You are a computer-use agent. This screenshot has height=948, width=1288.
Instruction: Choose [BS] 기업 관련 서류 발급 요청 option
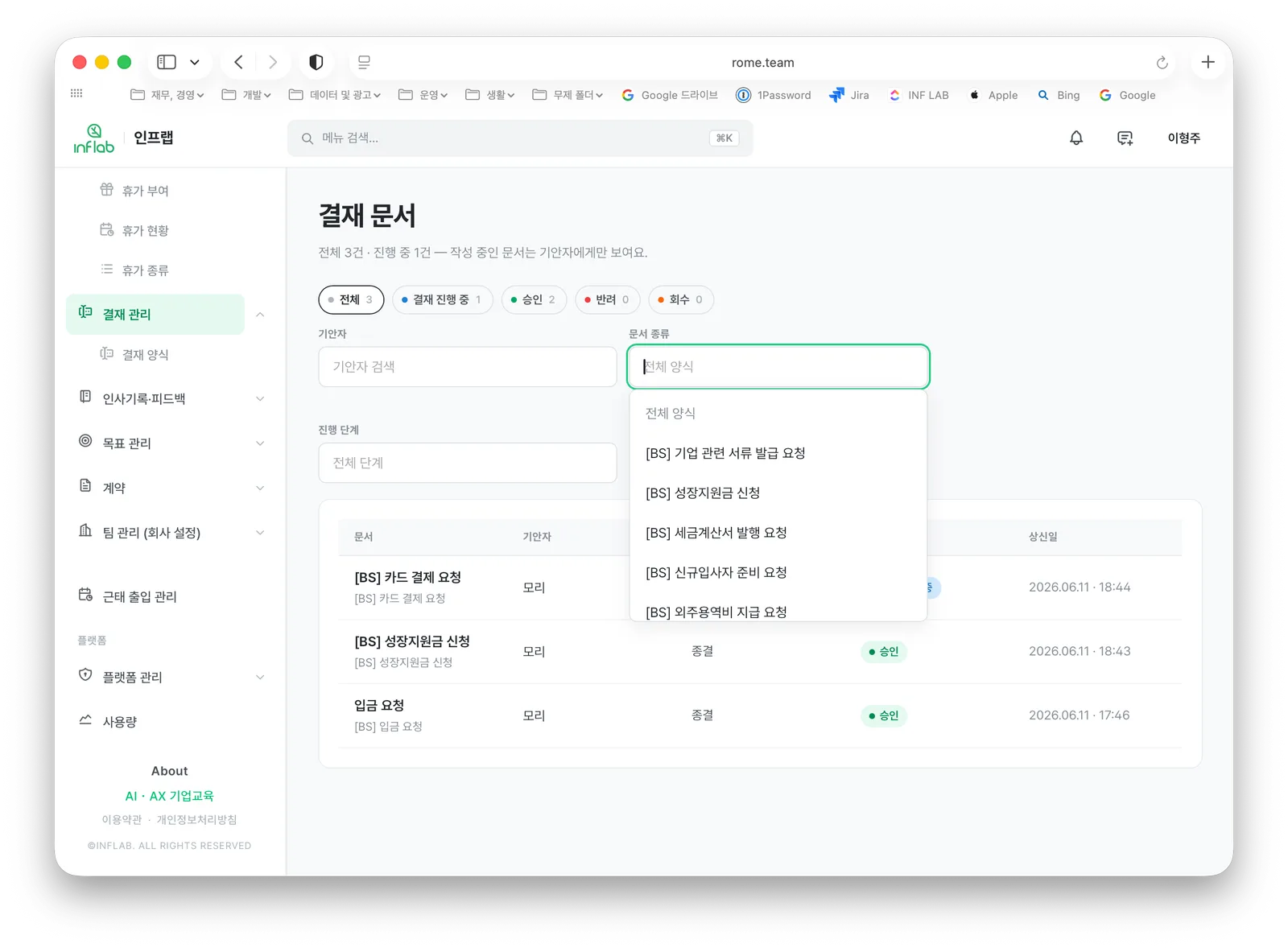point(778,453)
